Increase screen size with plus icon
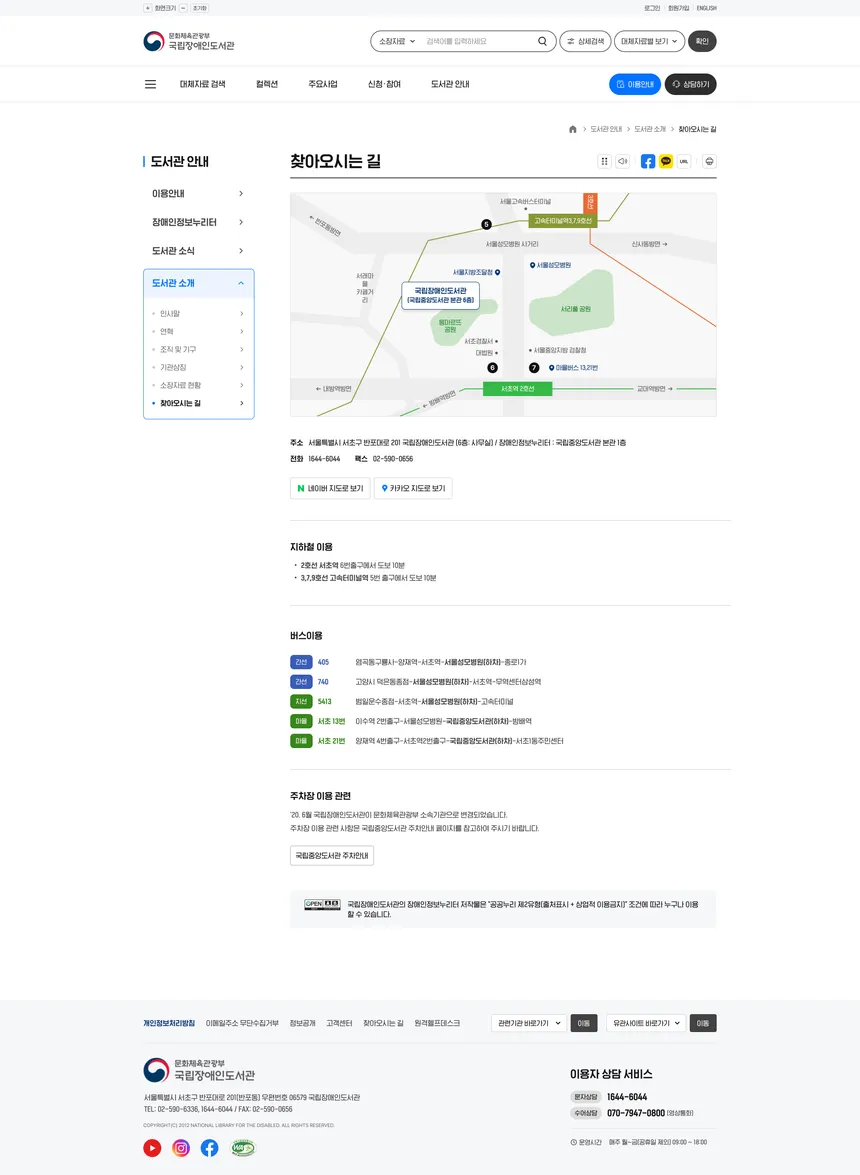The image size is (860, 1175). 148,8
